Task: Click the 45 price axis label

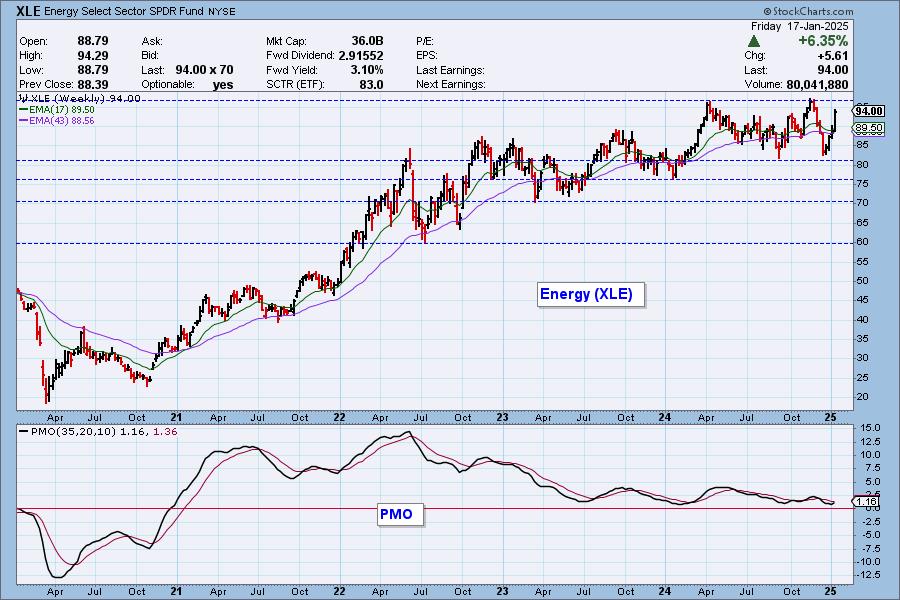Action: point(862,300)
